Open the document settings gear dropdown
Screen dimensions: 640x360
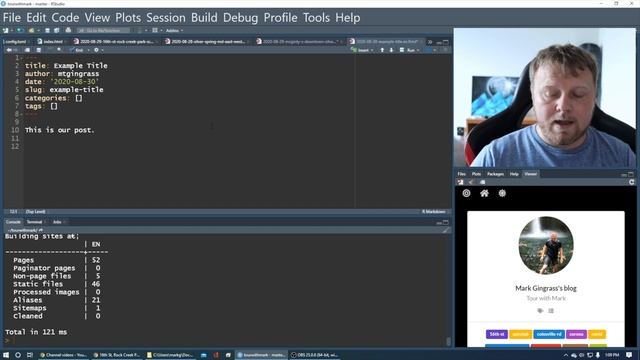click(98, 50)
